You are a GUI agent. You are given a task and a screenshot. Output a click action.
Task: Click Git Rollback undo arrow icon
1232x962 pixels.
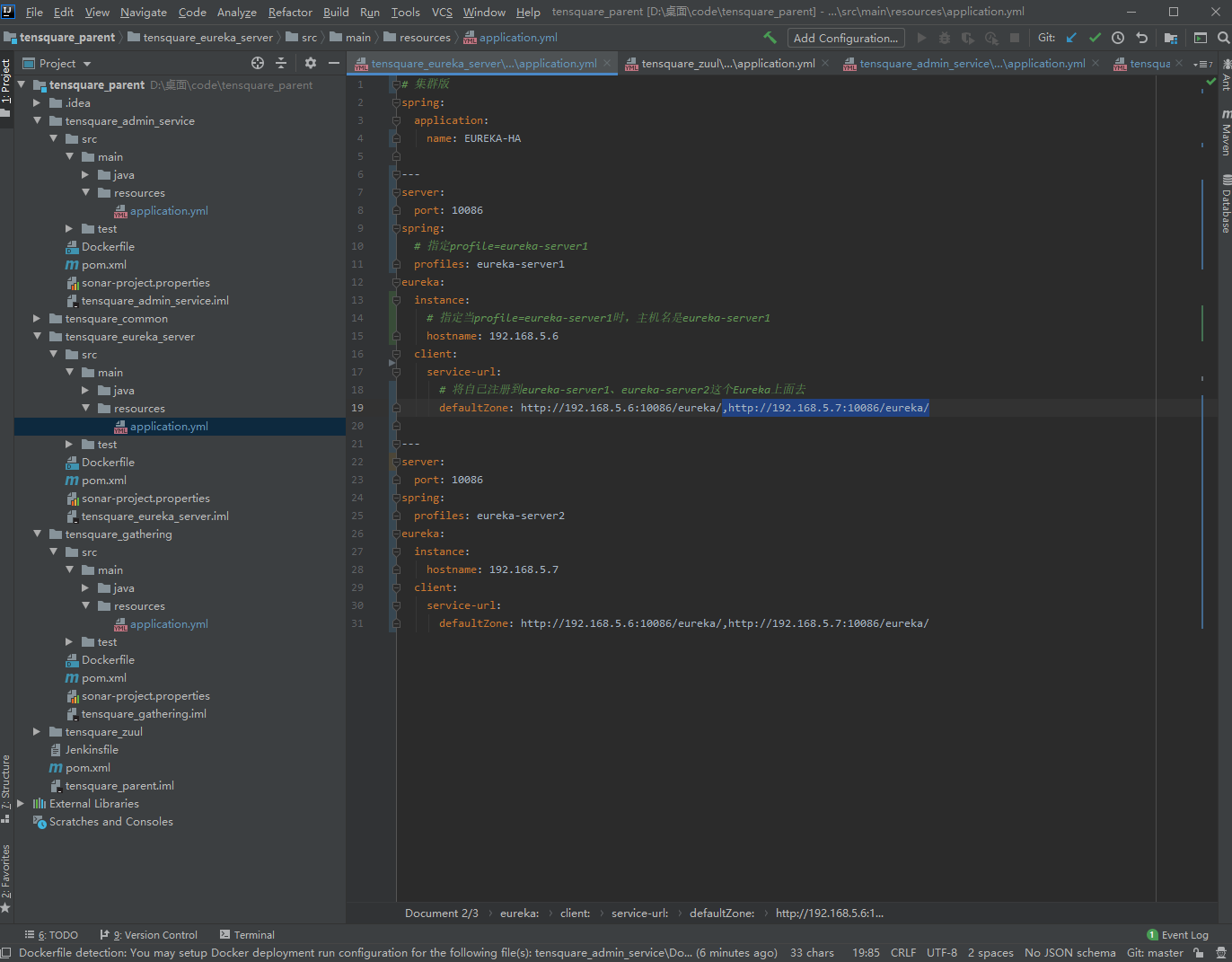pos(1141,38)
